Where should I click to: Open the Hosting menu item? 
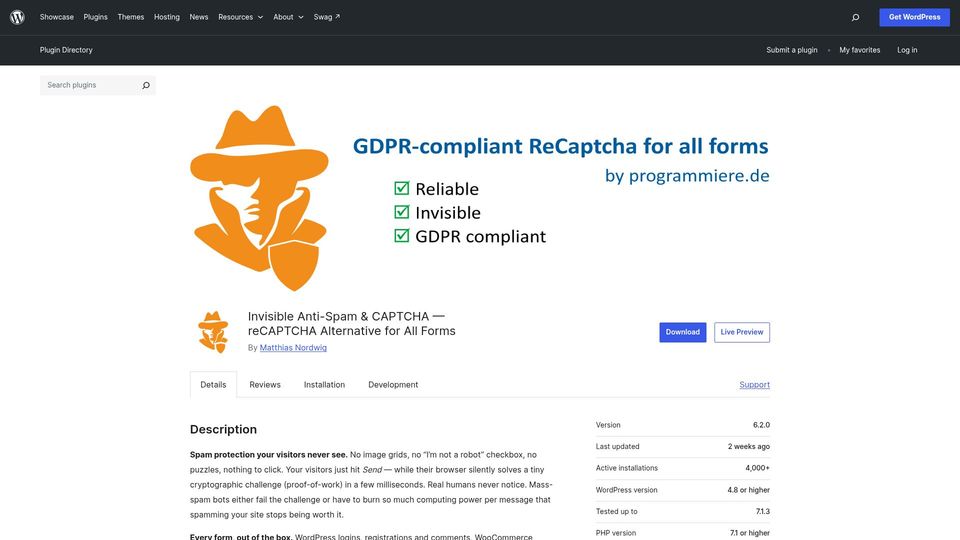tap(167, 17)
